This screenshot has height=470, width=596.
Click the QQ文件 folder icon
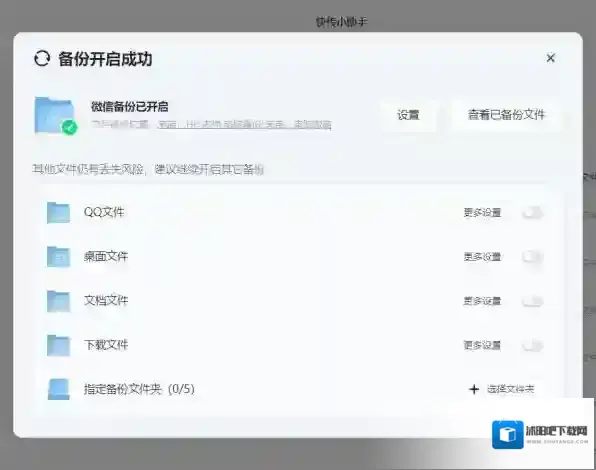point(58,212)
